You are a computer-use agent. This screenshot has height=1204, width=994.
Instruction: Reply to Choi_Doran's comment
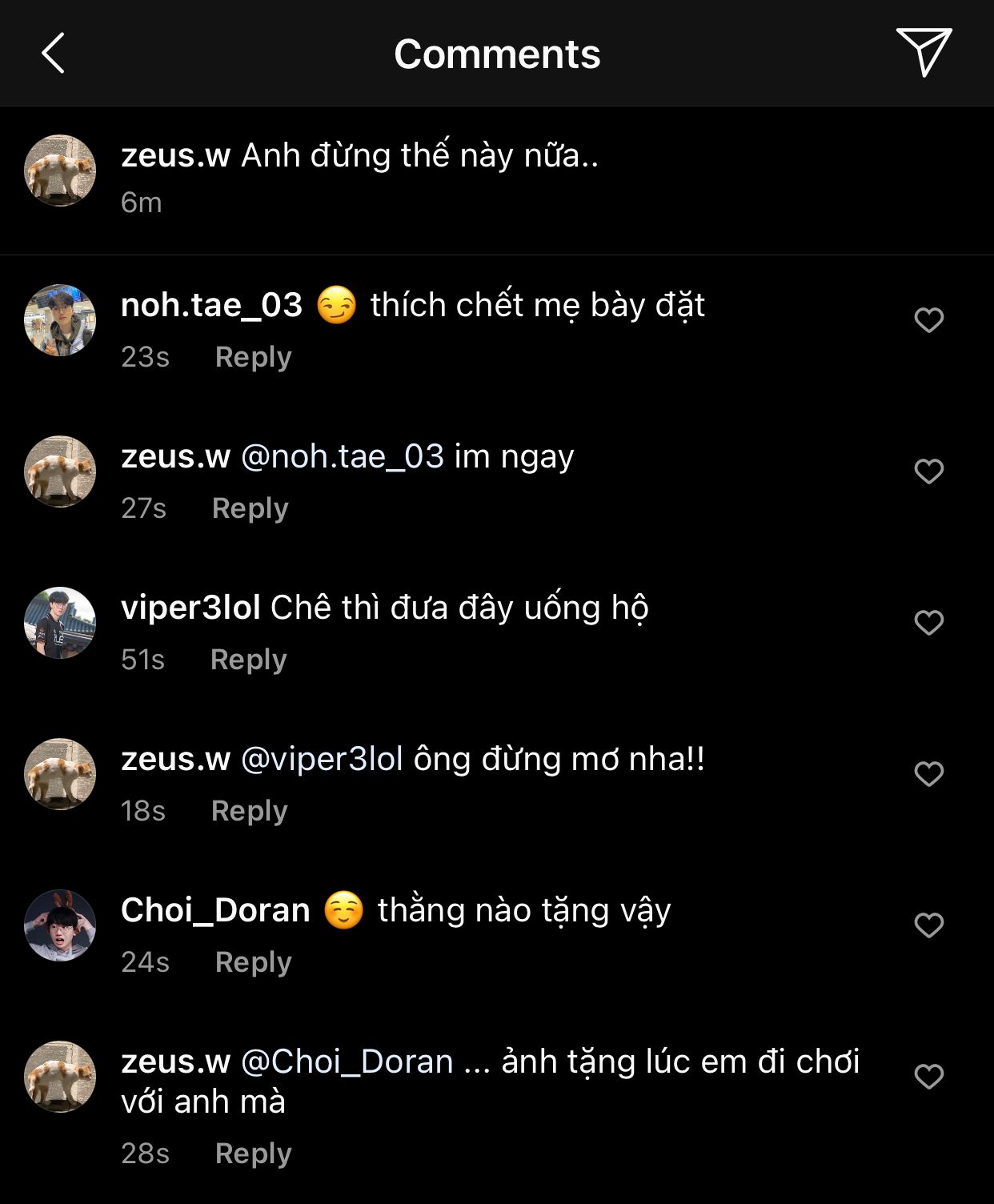(253, 962)
